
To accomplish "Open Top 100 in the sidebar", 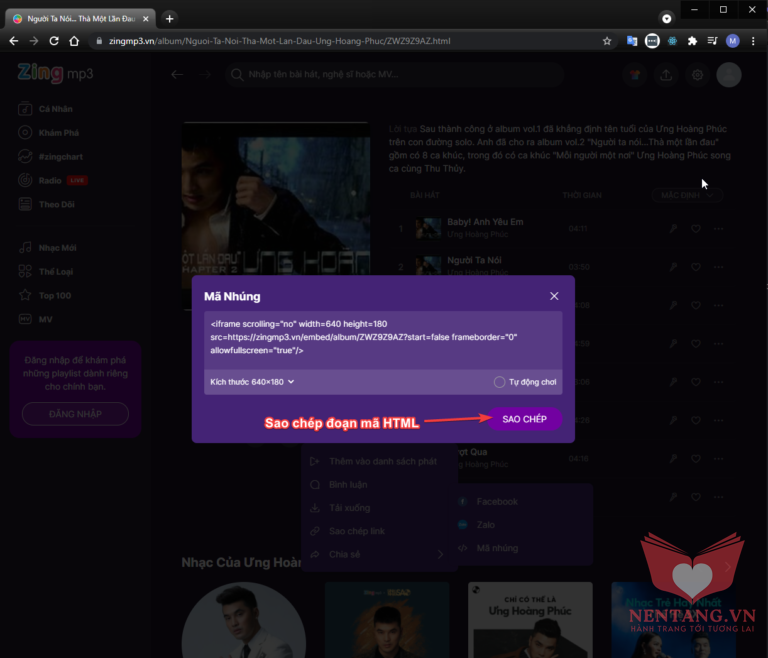I will pos(54,295).
